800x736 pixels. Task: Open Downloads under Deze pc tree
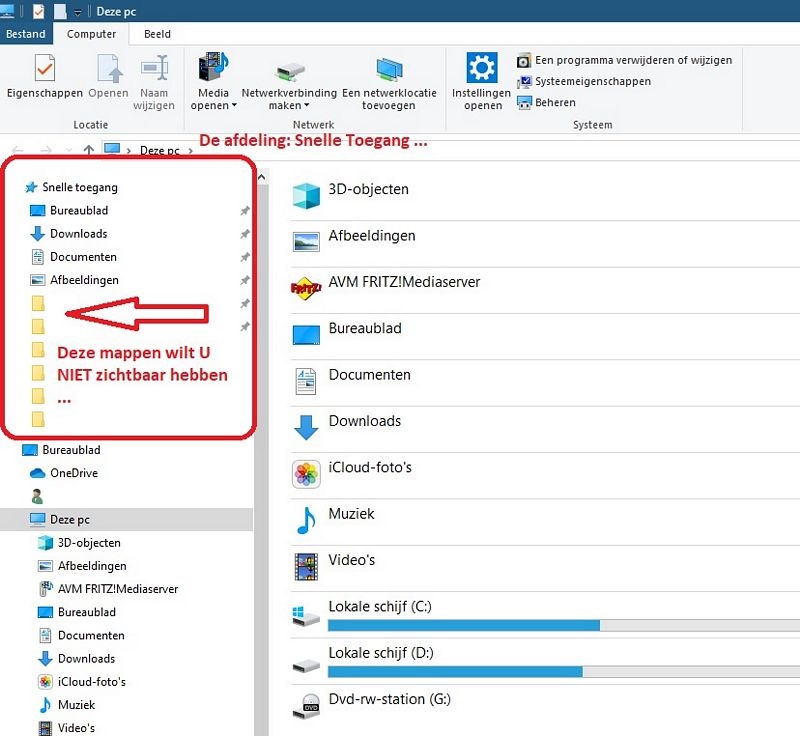(x=77, y=658)
